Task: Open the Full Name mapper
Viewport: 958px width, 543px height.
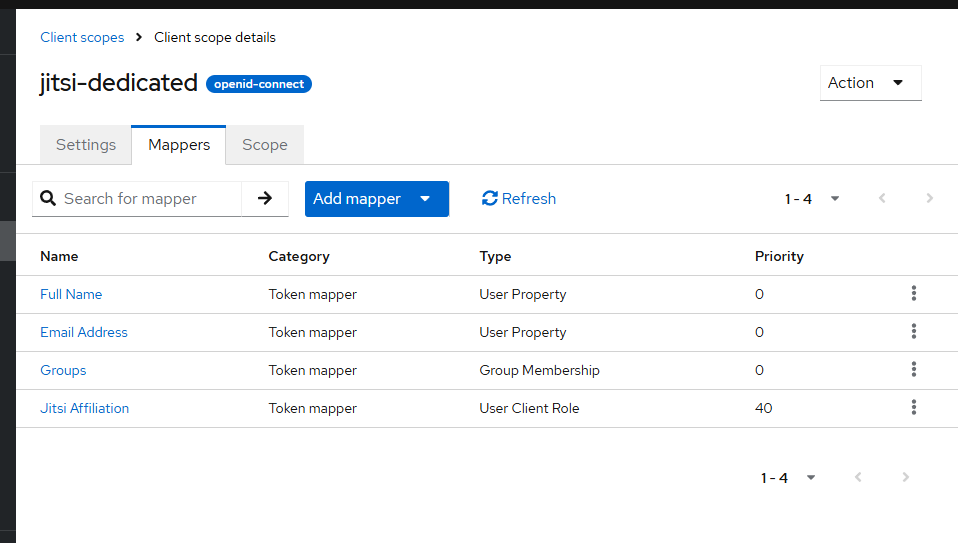Action: pos(71,294)
